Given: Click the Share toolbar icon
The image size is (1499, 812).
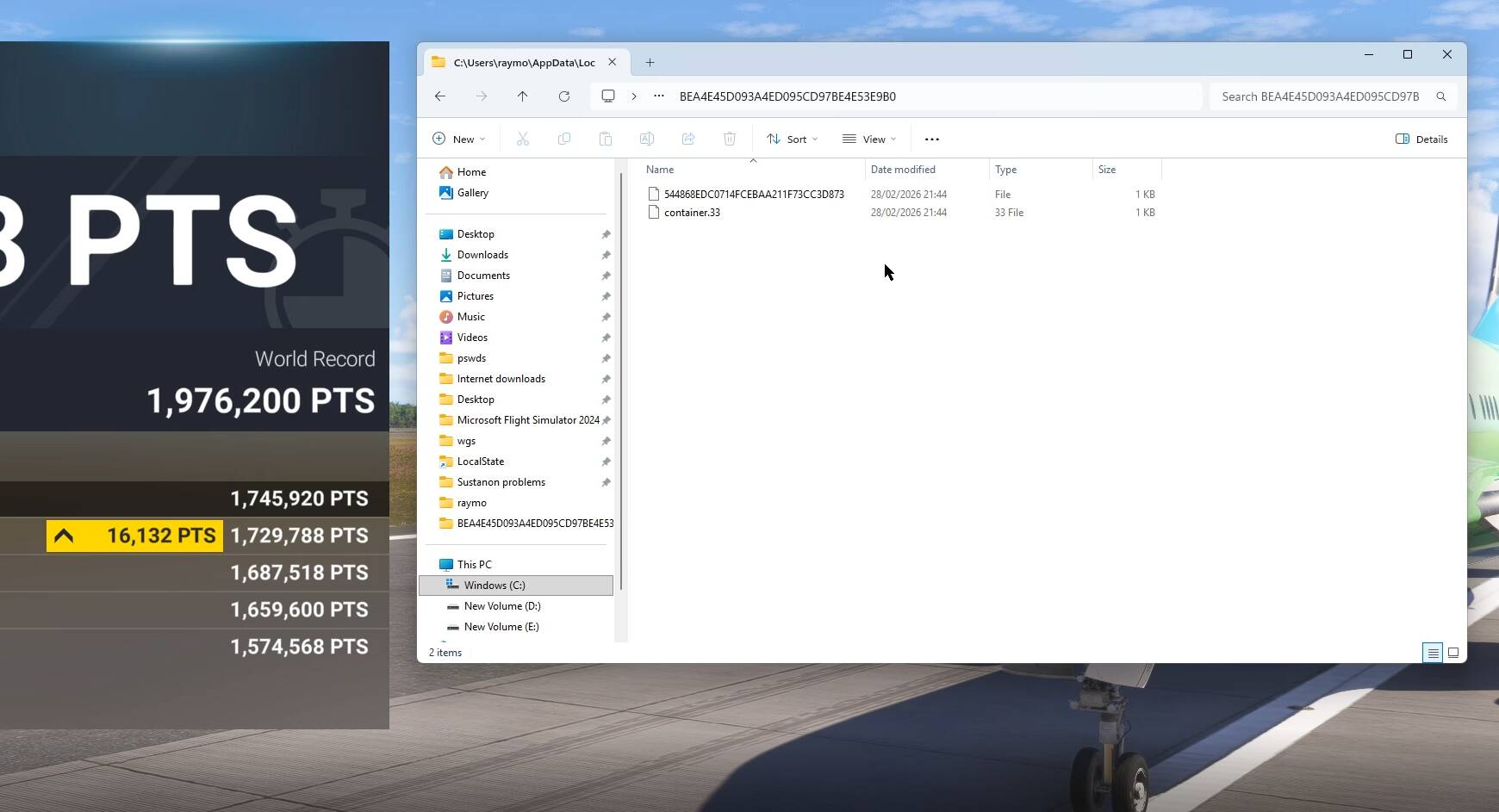Looking at the screenshot, I should tap(688, 139).
